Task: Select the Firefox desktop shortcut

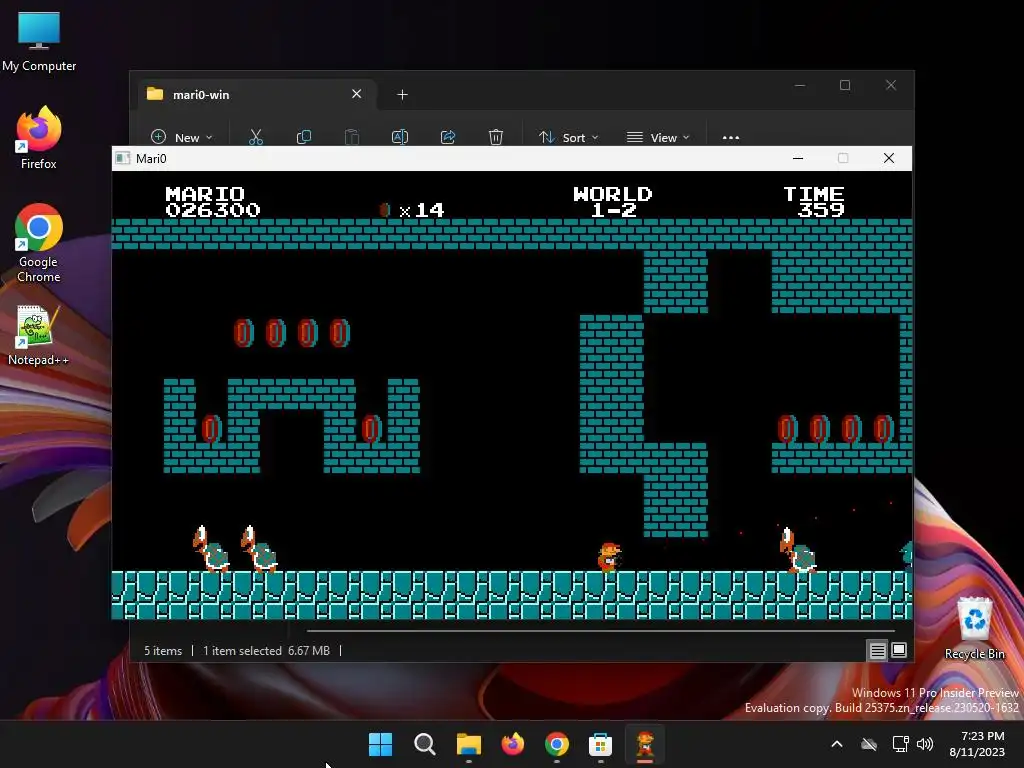Action: [x=39, y=138]
